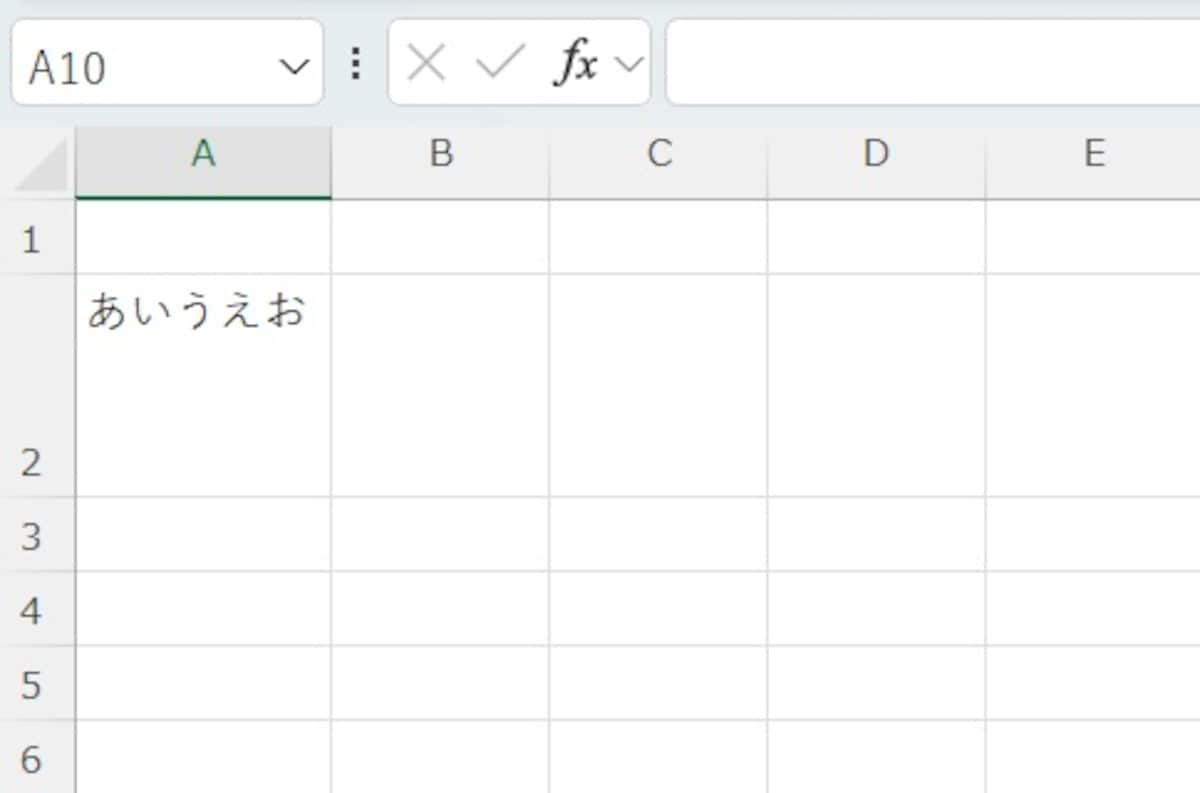This screenshot has height=793, width=1200.
Task: Select column D header
Action: click(876, 154)
